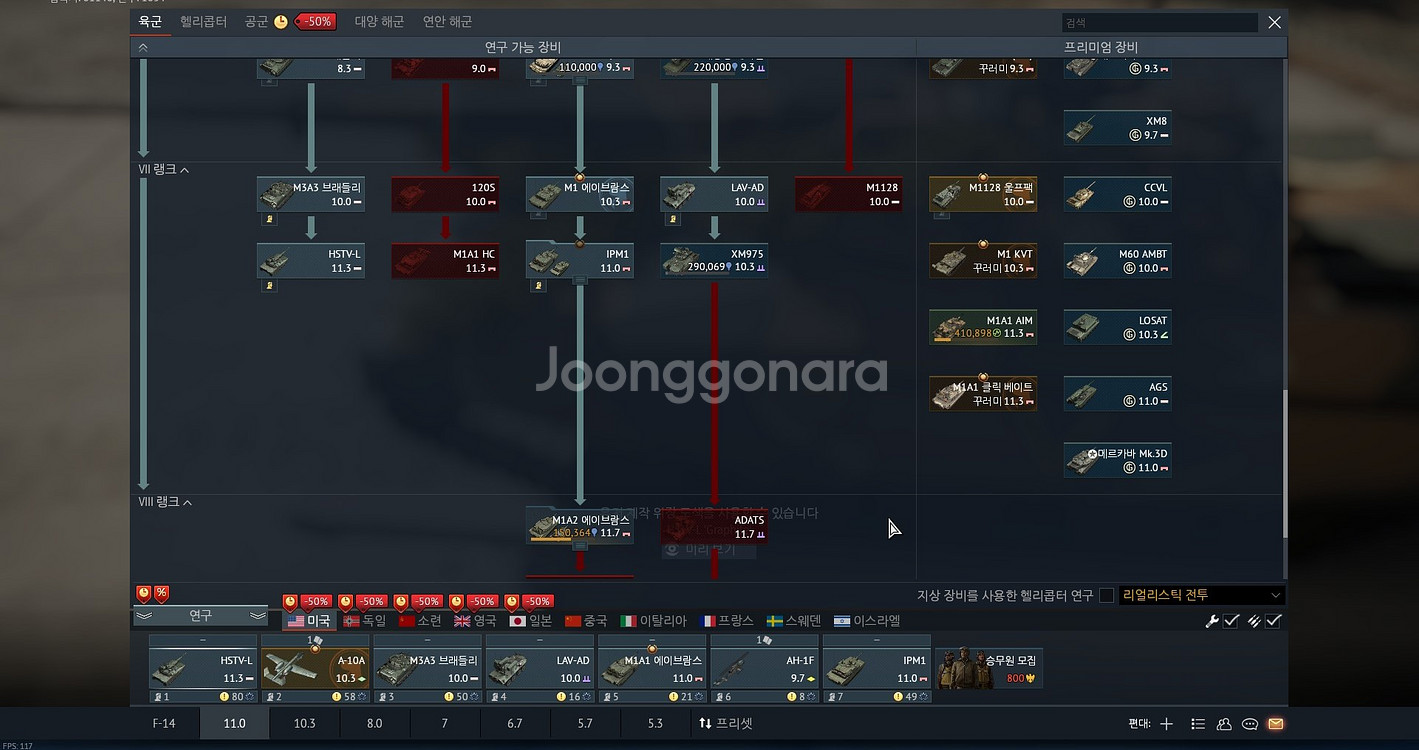Toggle helicopter research using ground vehicles checkbox
The image size is (1419, 750).
pyautogui.click(x=1106, y=595)
